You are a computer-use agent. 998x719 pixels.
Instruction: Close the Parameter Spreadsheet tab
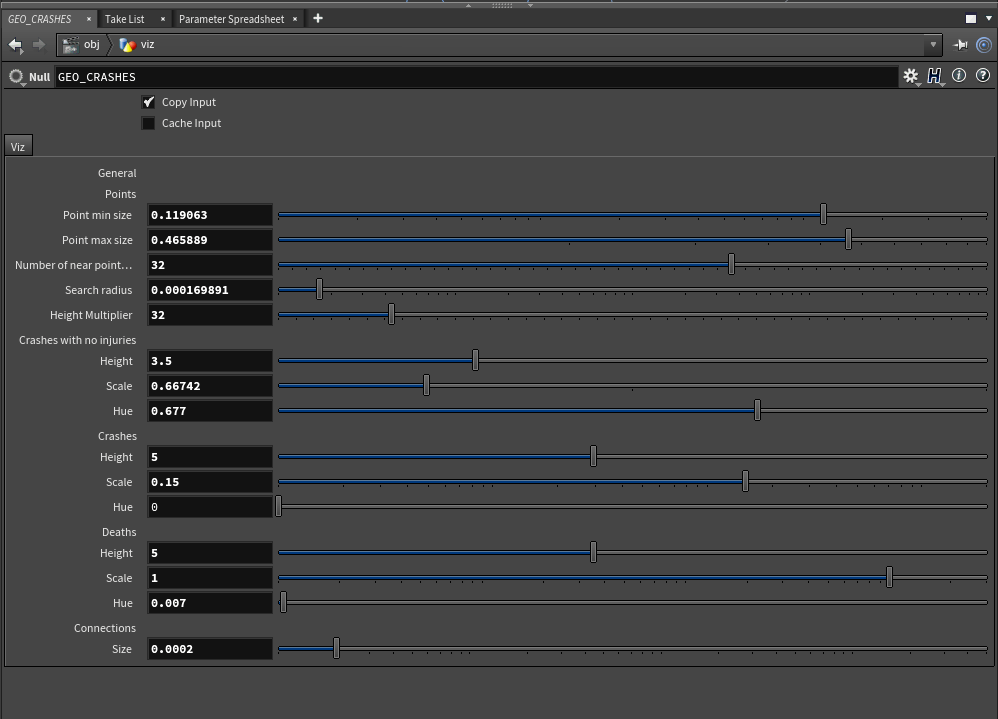[295, 19]
